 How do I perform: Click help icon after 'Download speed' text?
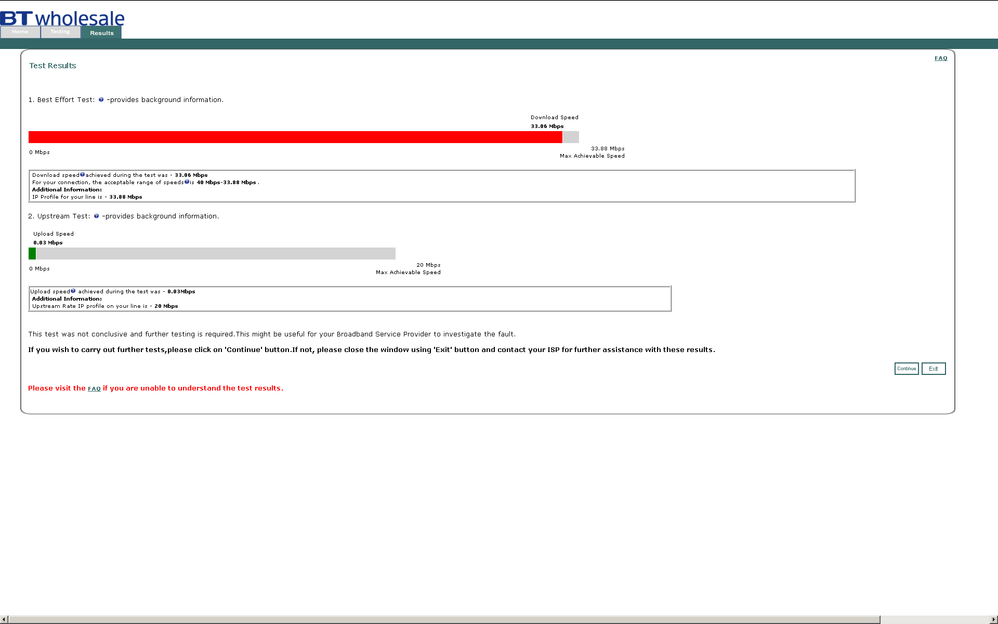pos(83,174)
